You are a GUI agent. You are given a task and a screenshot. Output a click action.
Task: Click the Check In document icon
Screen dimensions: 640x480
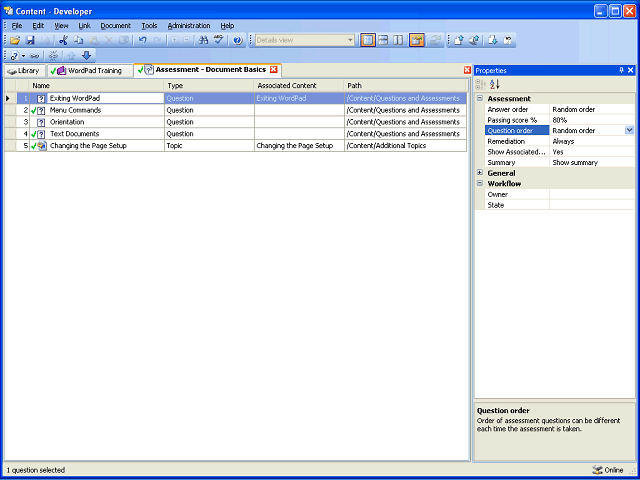[459, 40]
